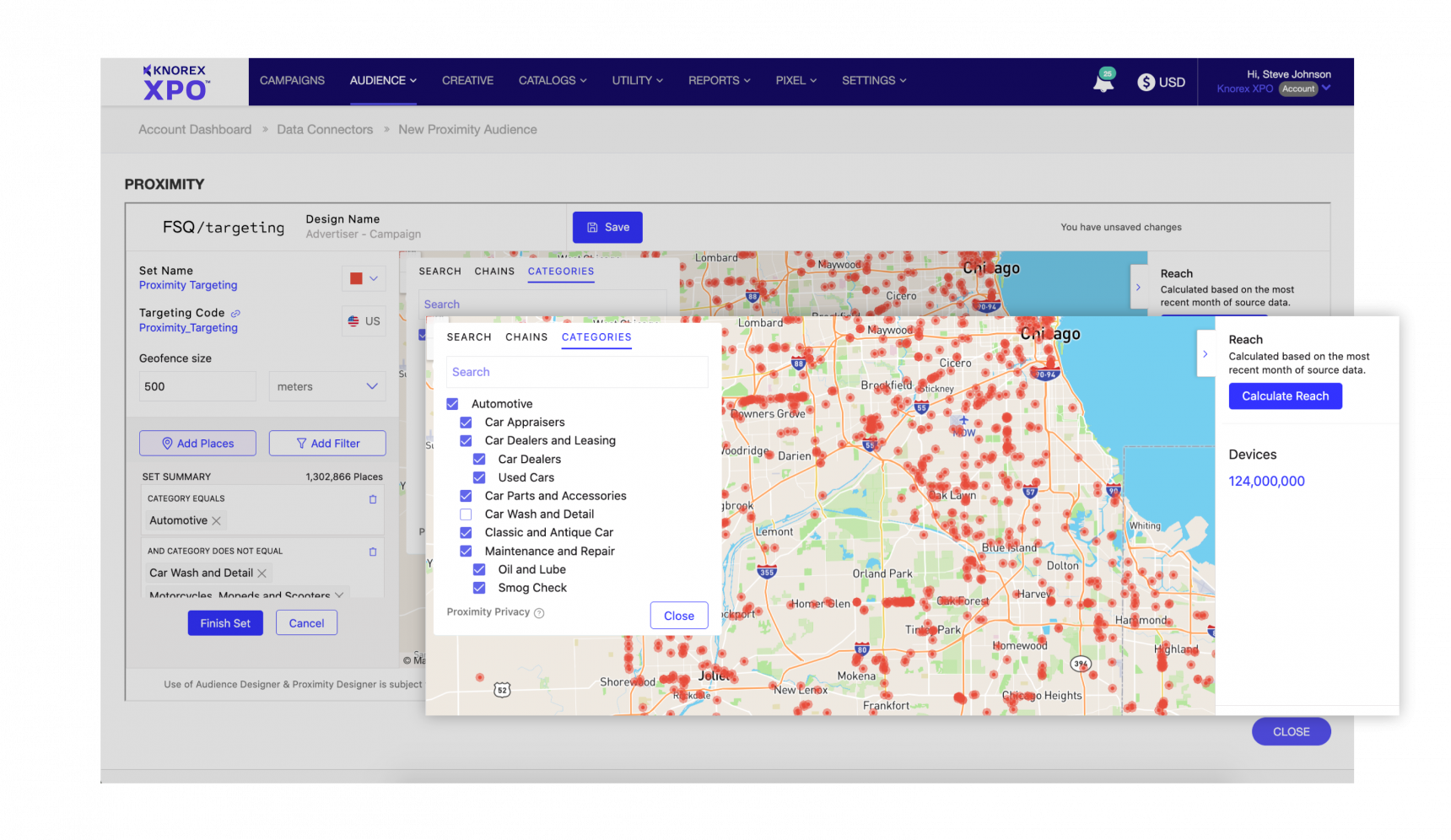
Task: Uncheck Car Parts and Accessories checkbox
Action: pyautogui.click(x=466, y=496)
